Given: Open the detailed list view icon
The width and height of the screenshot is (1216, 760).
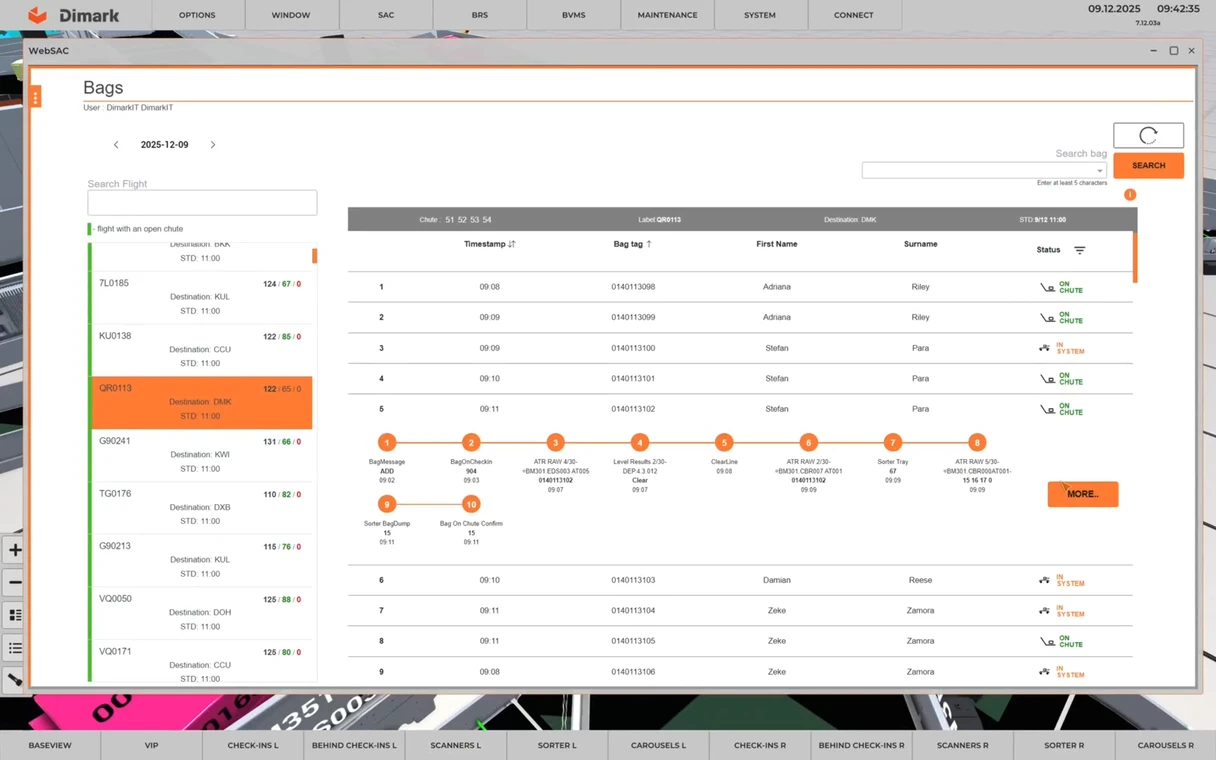Looking at the screenshot, I should [15, 615].
